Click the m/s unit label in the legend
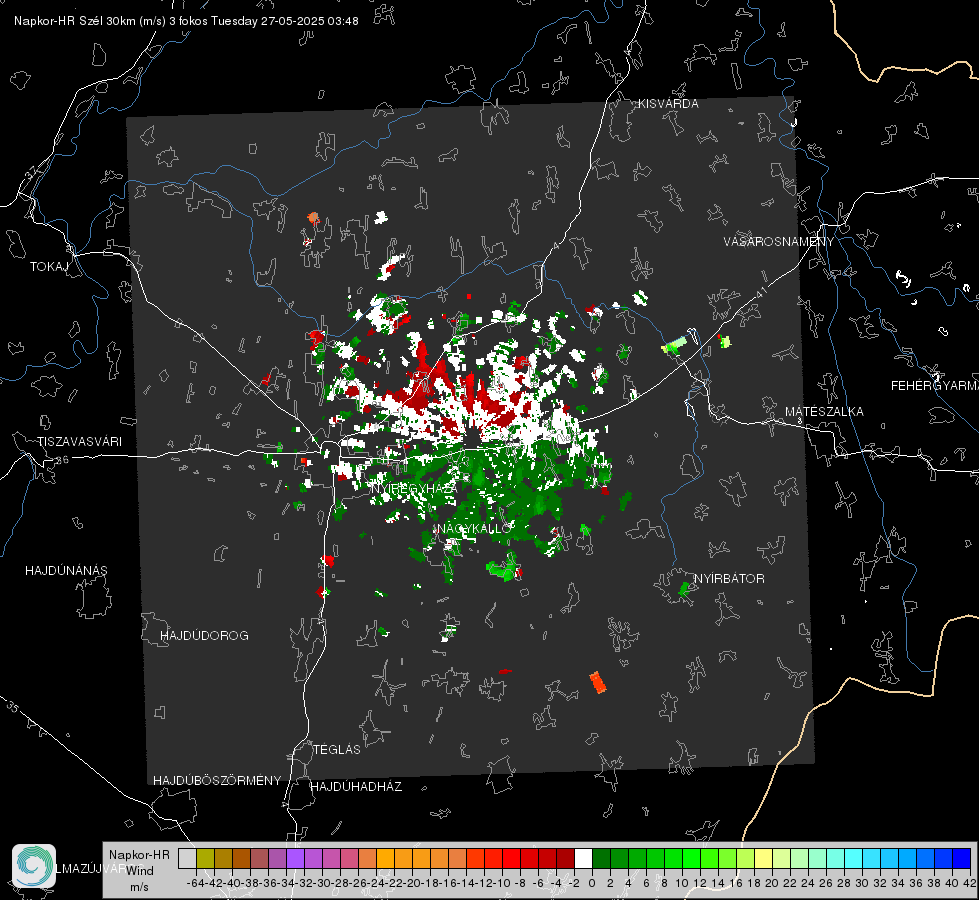This screenshot has width=979, height=900. coord(139,887)
